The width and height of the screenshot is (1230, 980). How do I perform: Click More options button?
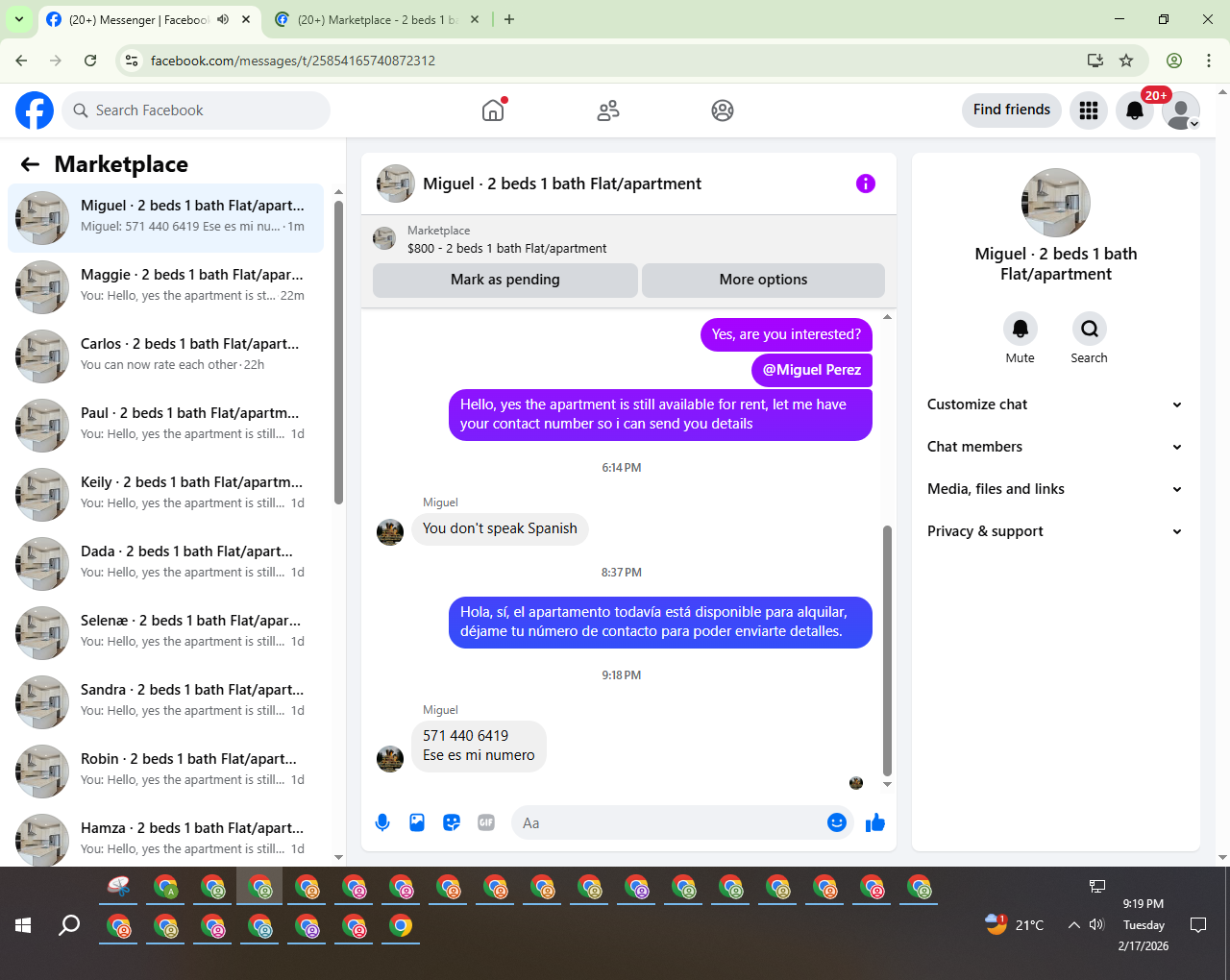pos(763,280)
